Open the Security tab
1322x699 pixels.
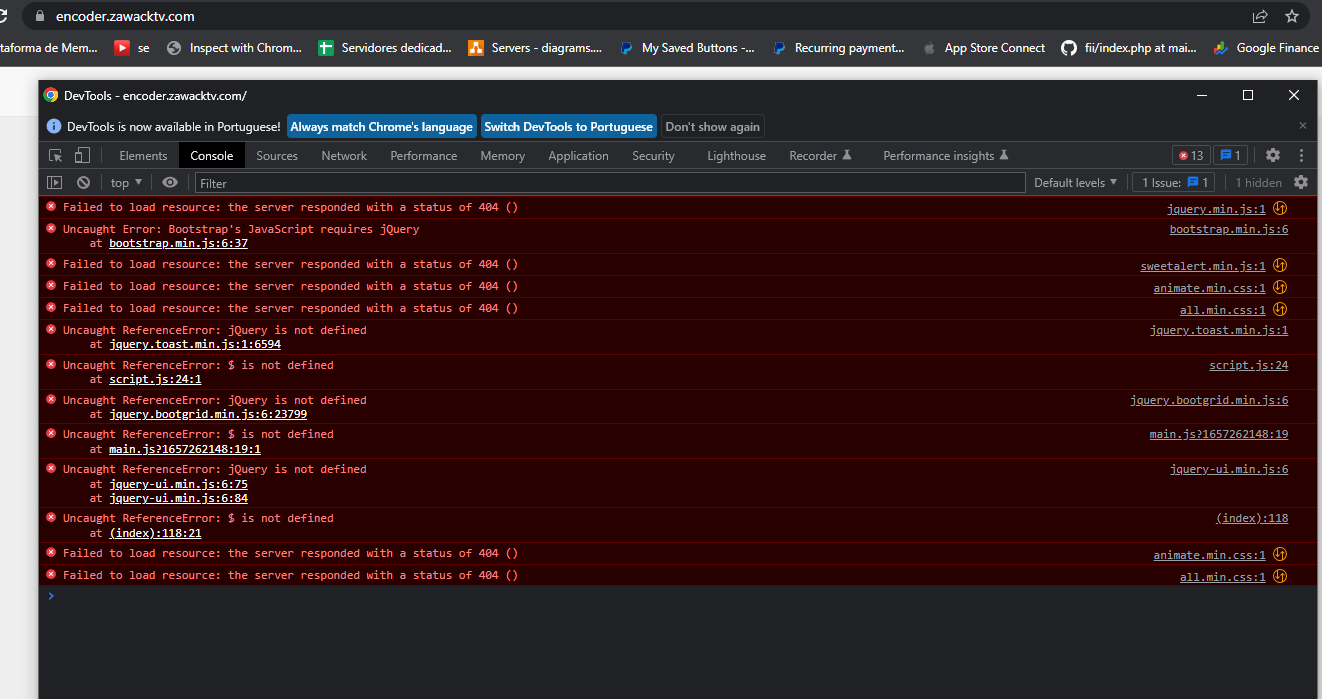[653, 155]
